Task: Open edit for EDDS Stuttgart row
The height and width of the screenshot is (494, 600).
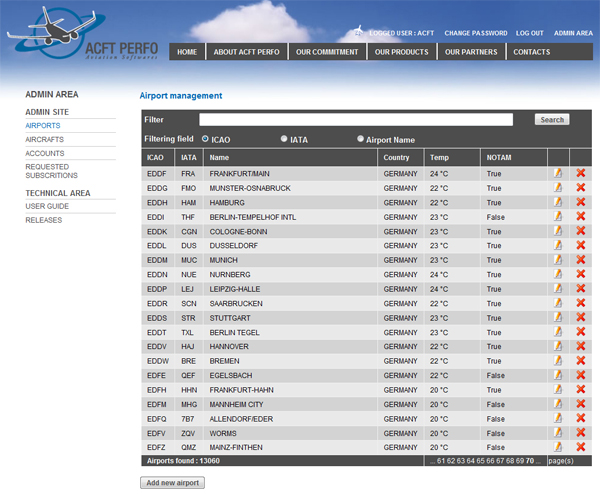Action: point(558,318)
